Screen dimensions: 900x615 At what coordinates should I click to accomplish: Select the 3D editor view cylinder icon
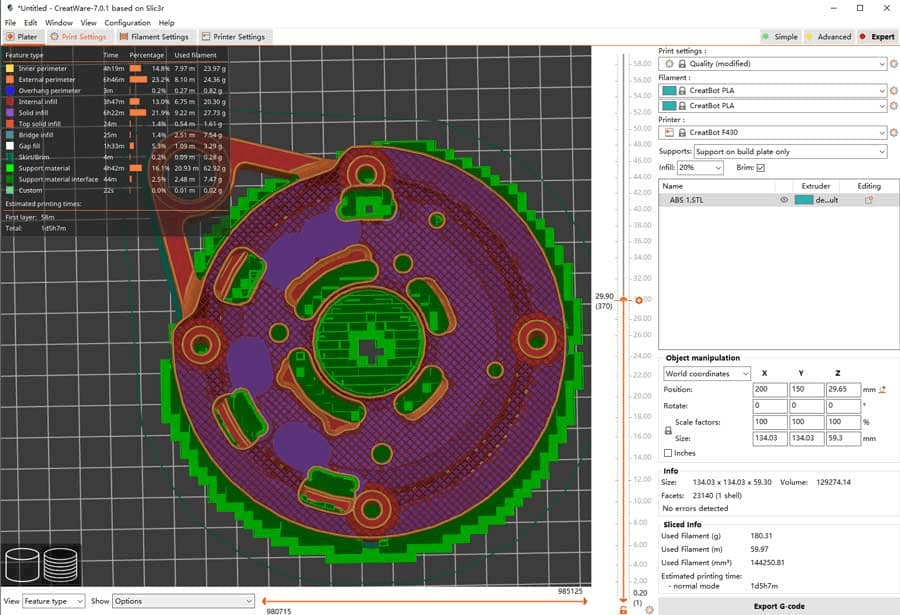(x=22, y=564)
